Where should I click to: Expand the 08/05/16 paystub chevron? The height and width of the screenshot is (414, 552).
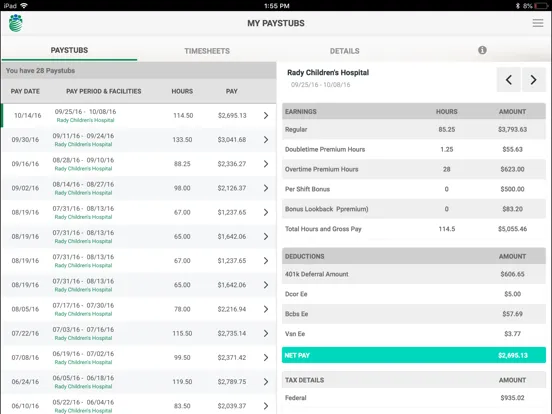(266, 309)
